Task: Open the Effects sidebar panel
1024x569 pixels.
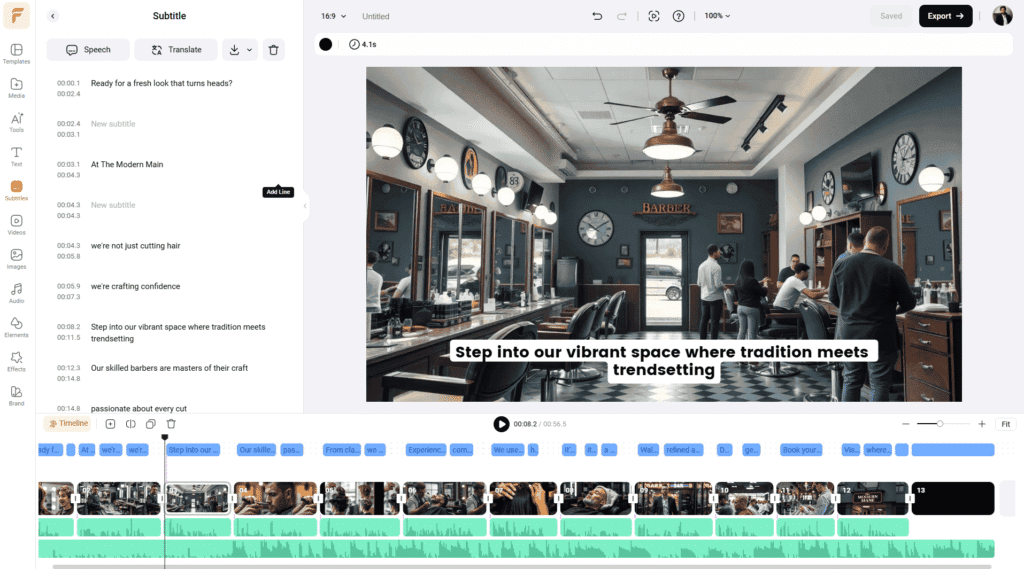Action: tap(16, 361)
